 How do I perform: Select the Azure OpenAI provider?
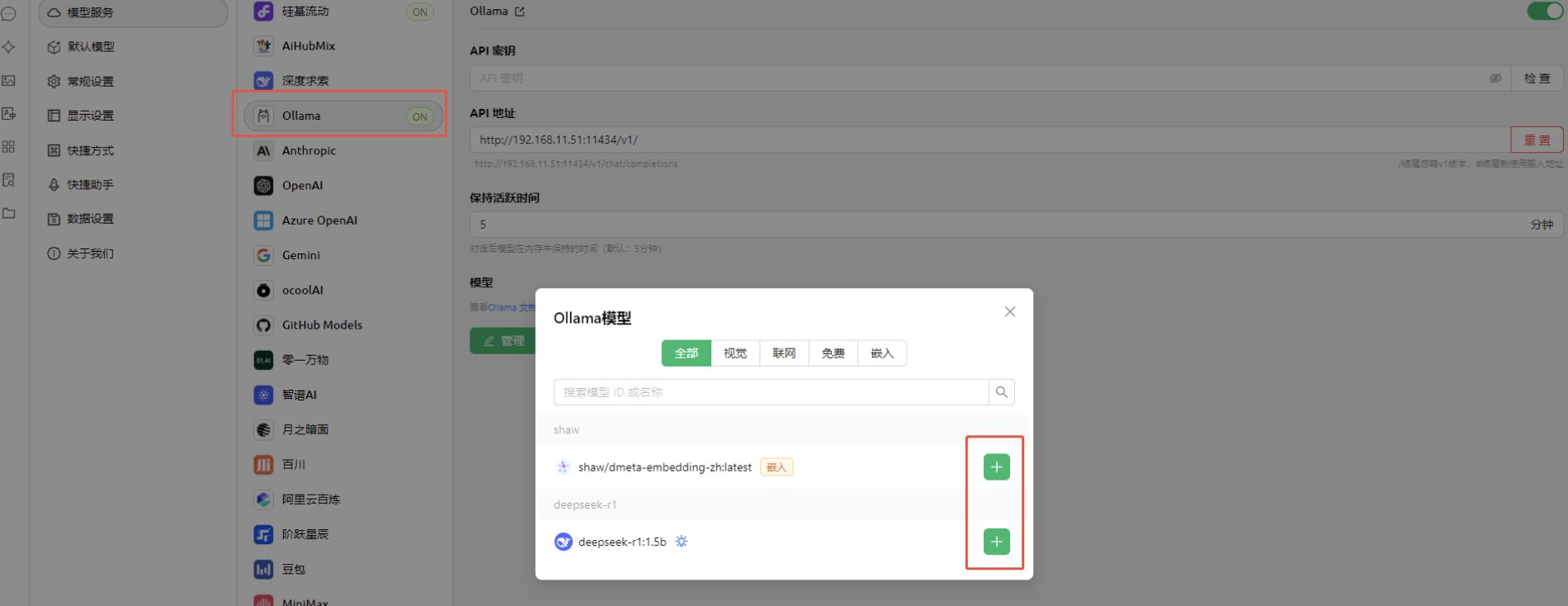point(343,220)
